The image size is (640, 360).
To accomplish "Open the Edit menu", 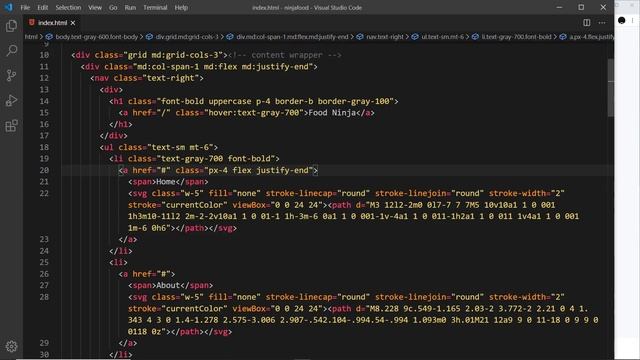I will click(x=42, y=7).
